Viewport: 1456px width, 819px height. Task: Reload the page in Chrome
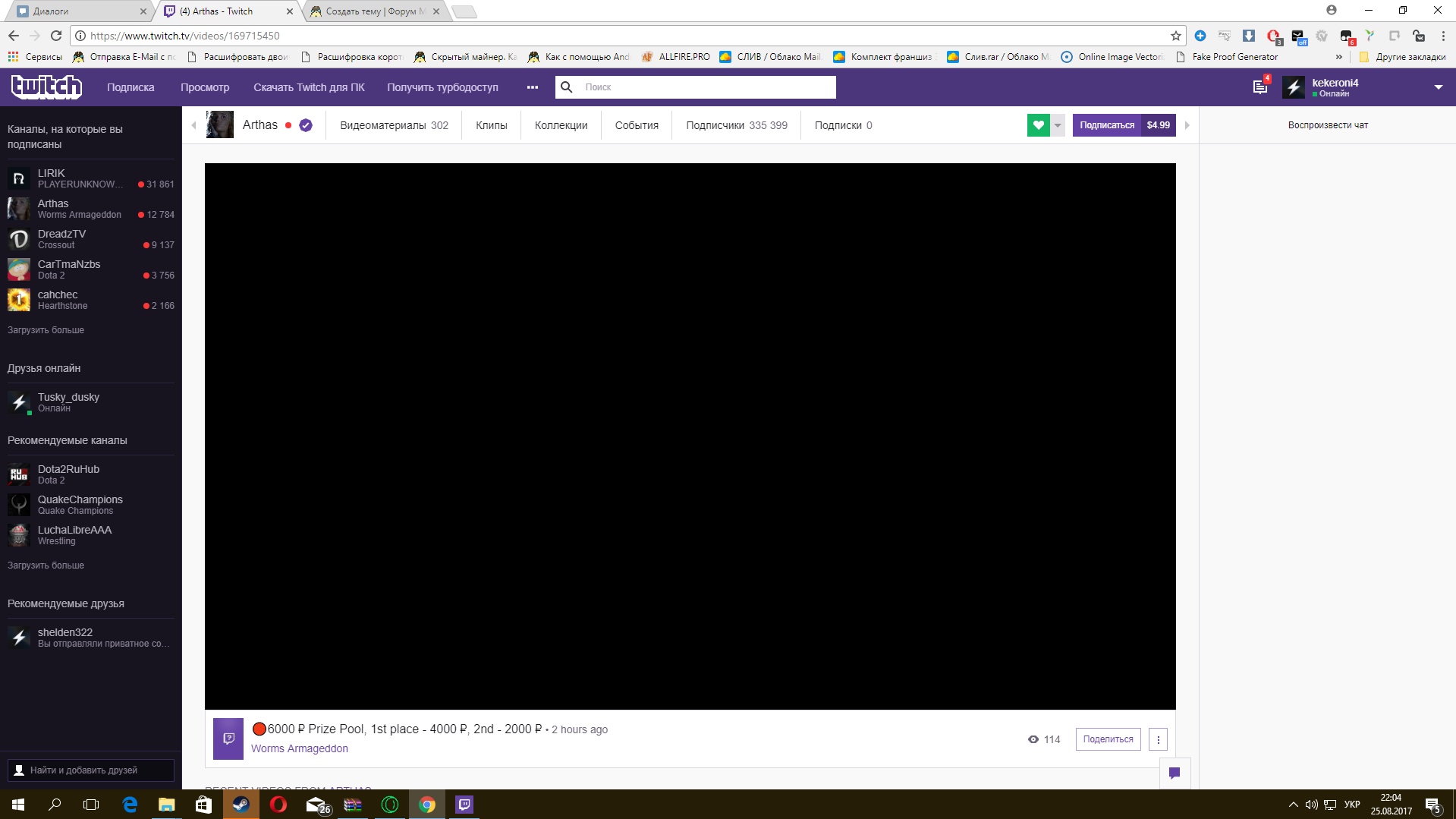coord(56,36)
